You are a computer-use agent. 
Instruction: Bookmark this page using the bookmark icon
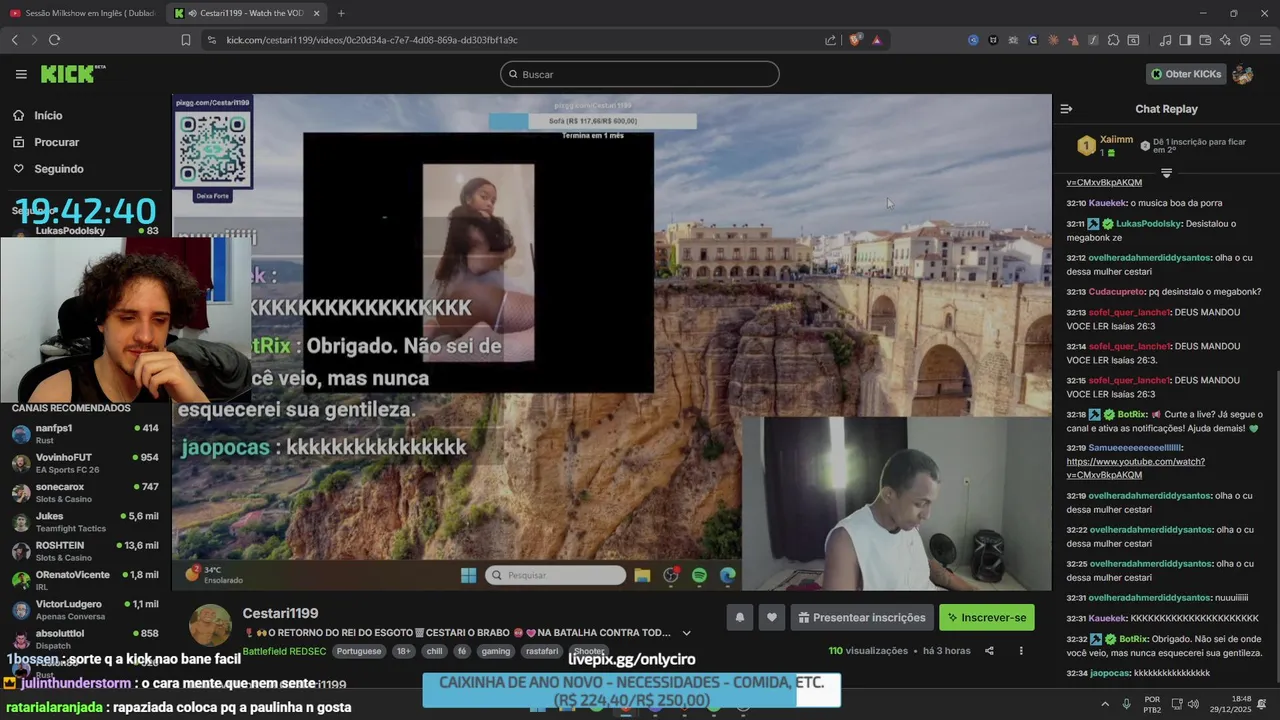click(x=185, y=40)
